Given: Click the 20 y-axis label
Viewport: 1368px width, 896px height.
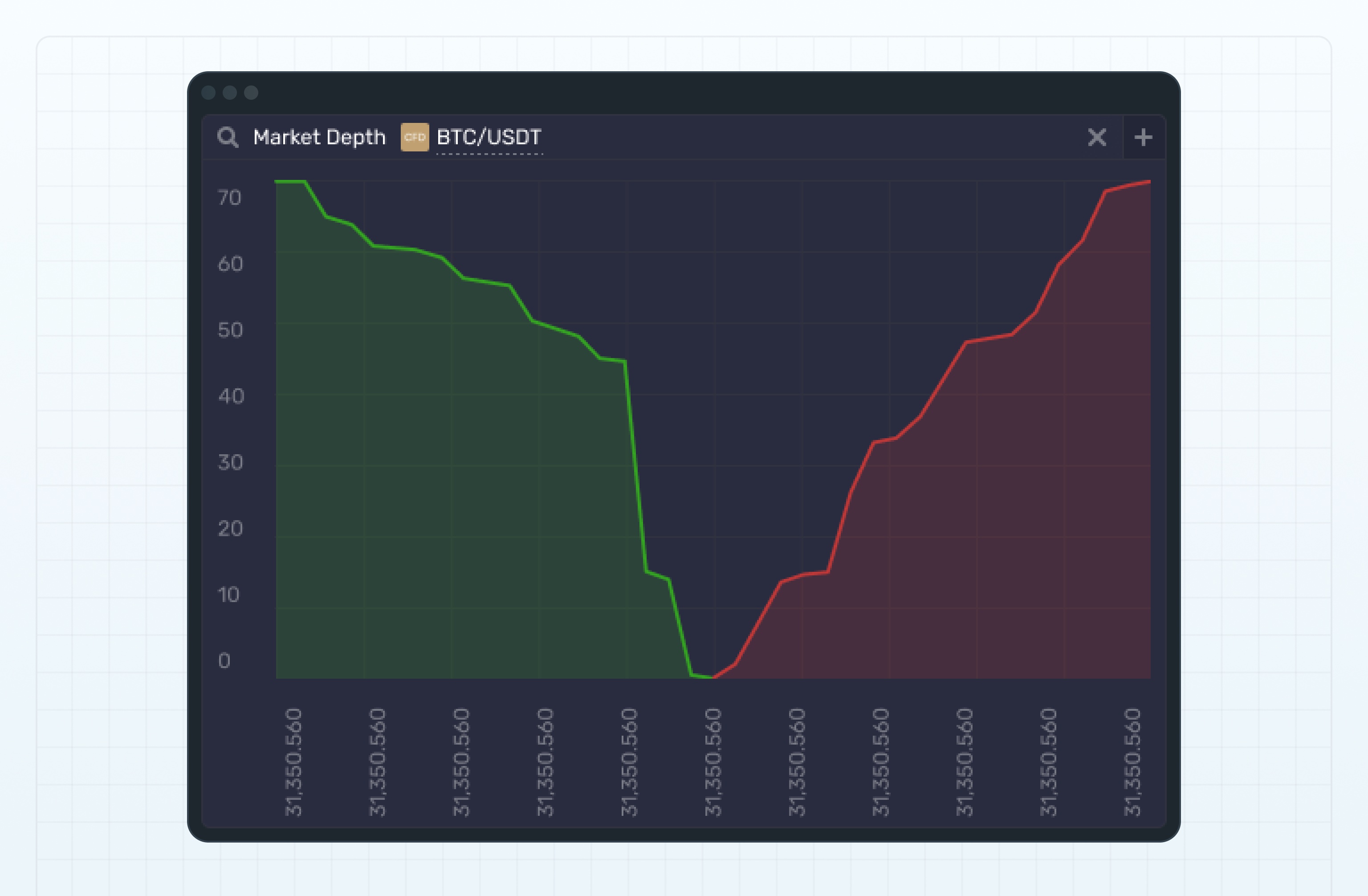Looking at the screenshot, I should 230,528.
